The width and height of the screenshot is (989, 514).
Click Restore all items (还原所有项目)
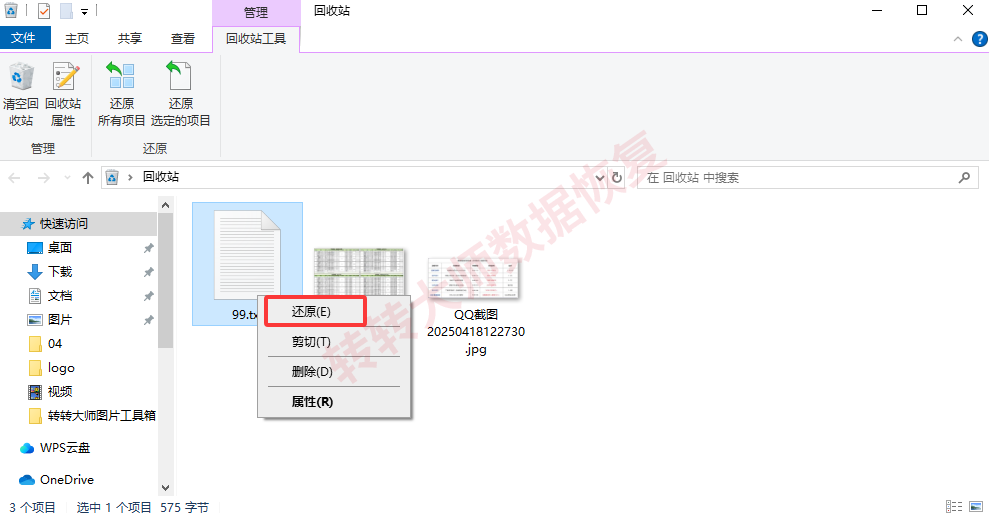(121, 93)
